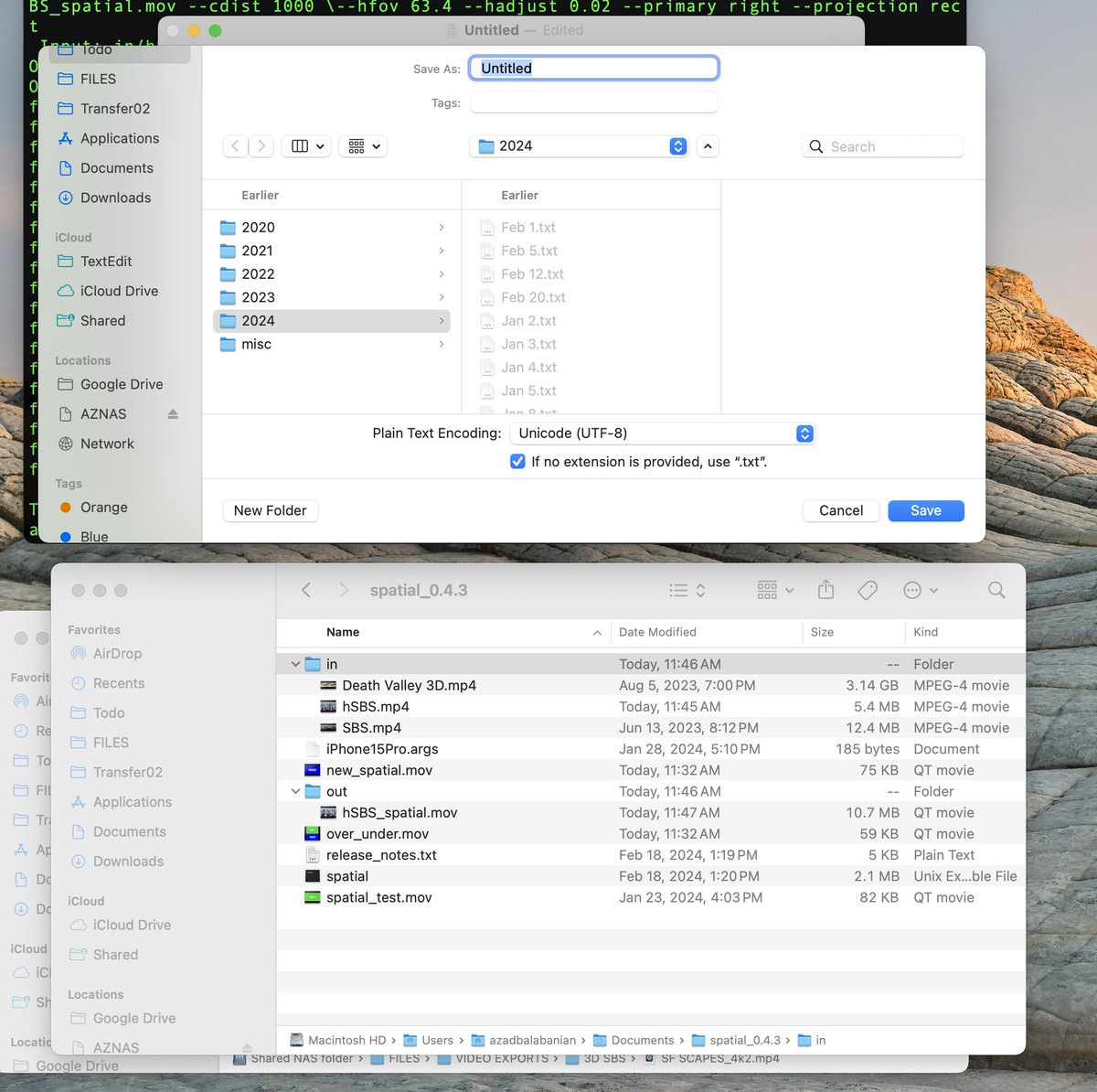Click azadbalabanian in the Finder path bar
This screenshot has height=1092, width=1097.
pyautogui.click(x=524, y=1040)
